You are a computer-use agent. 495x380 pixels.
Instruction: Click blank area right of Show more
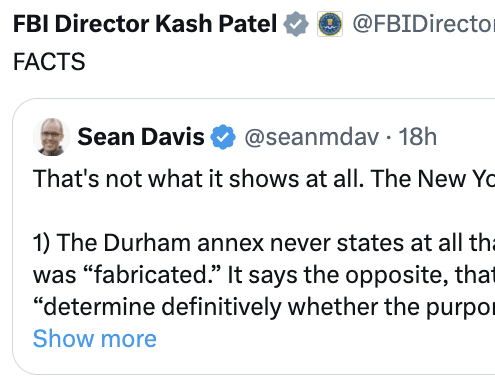[x=323, y=339]
